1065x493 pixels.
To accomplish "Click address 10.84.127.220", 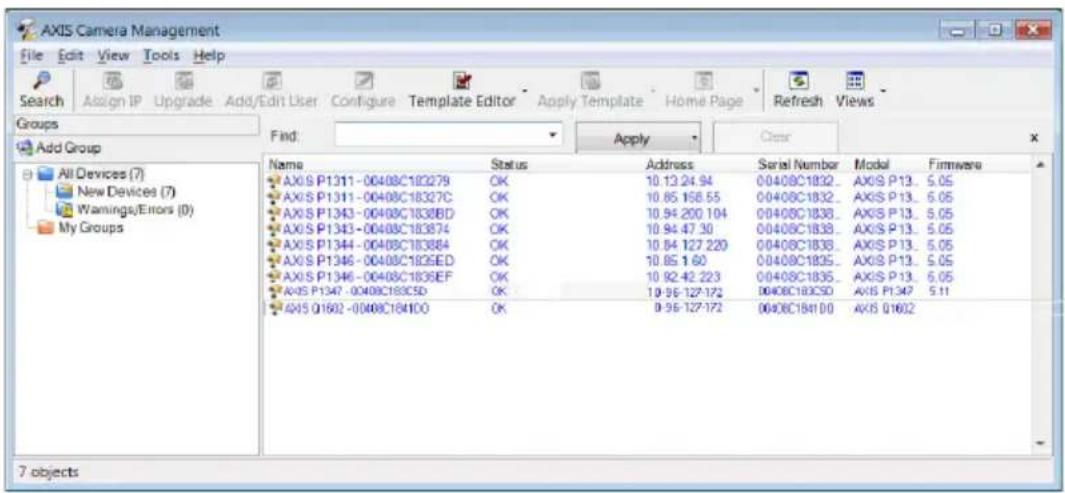I will click(685, 244).
